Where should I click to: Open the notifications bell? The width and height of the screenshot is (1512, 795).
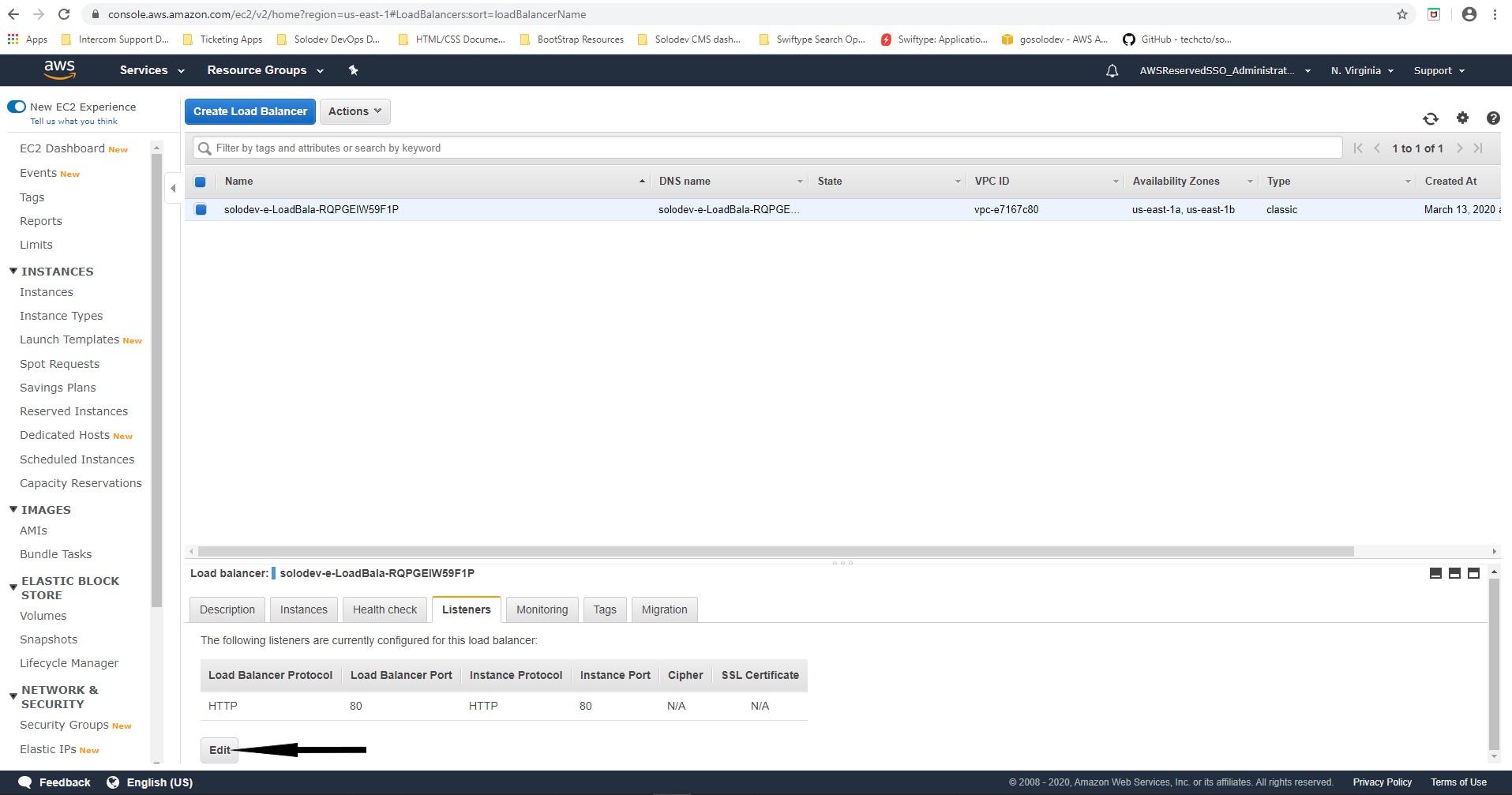(x=1112, y=71)
